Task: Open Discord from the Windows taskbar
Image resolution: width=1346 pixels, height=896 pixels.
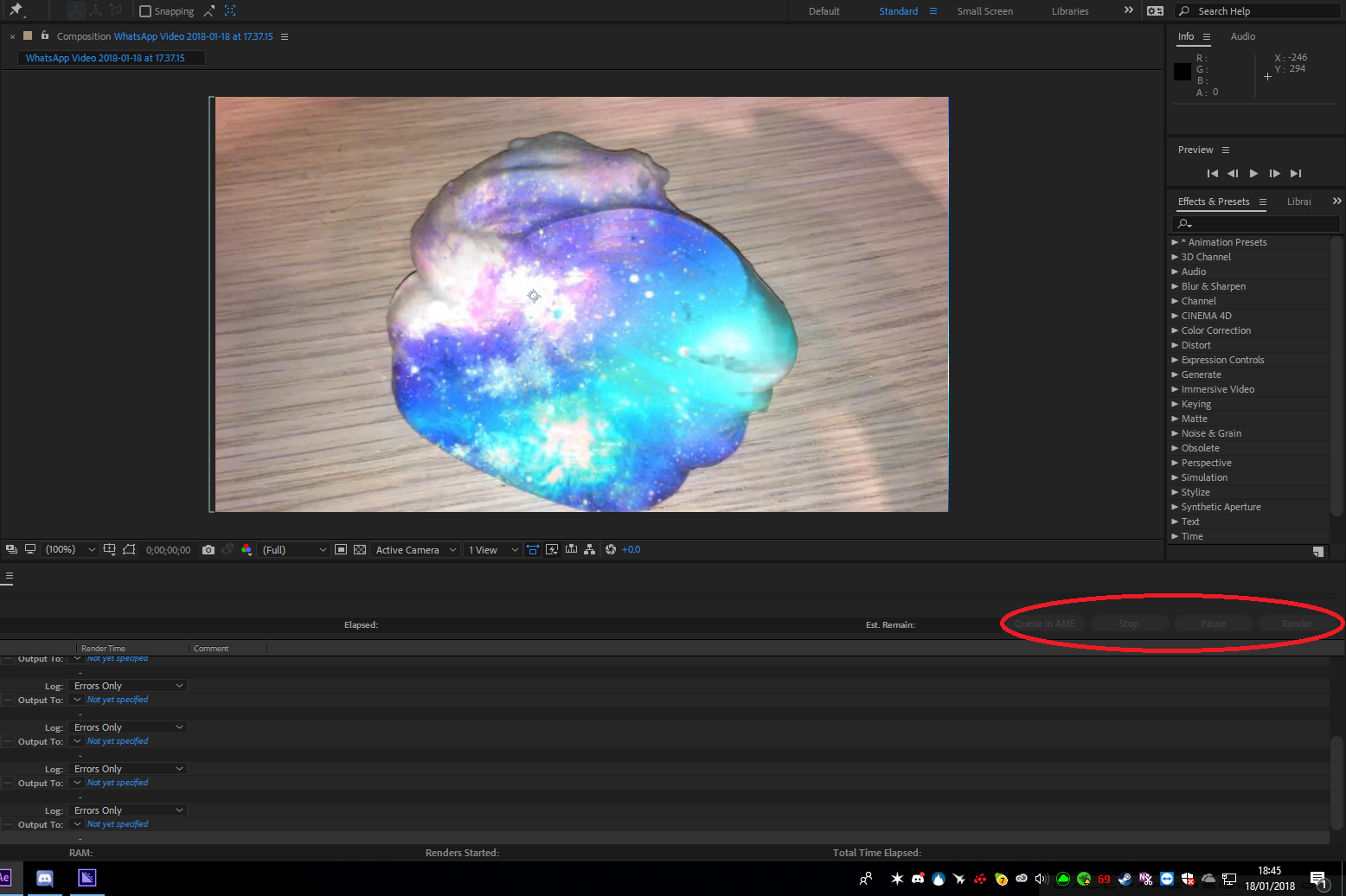Action: 45,879
